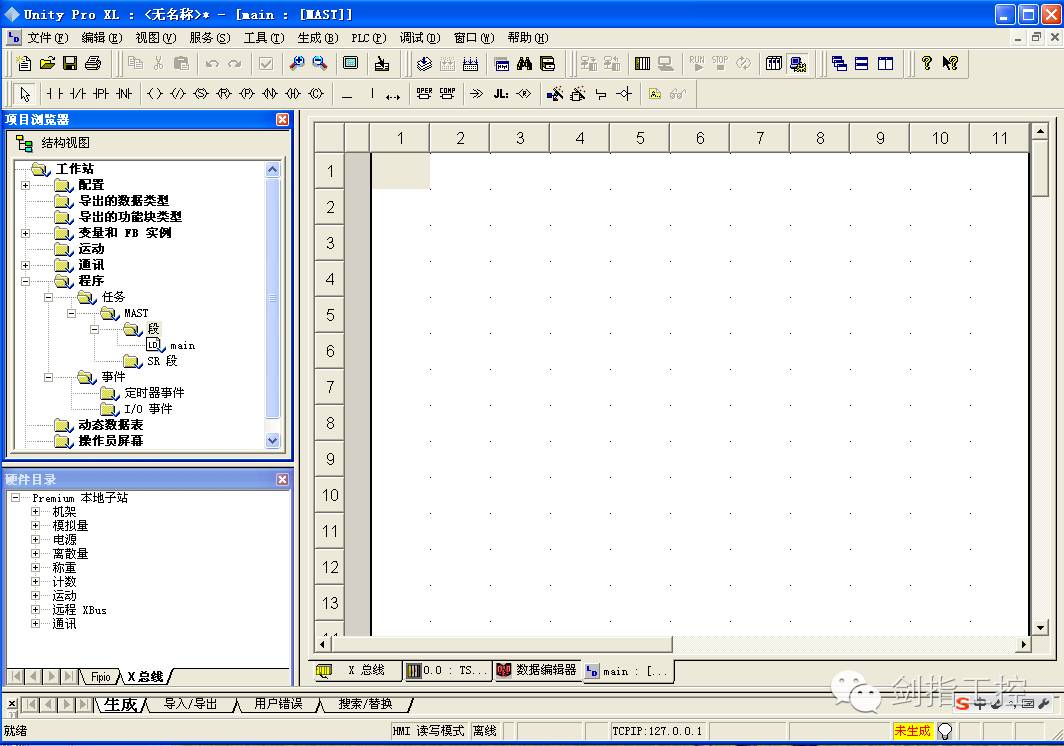The width and height of the screenshot is (1064, 746).
Task: Click the Cascade Windows icon
Action: [839, 63]
